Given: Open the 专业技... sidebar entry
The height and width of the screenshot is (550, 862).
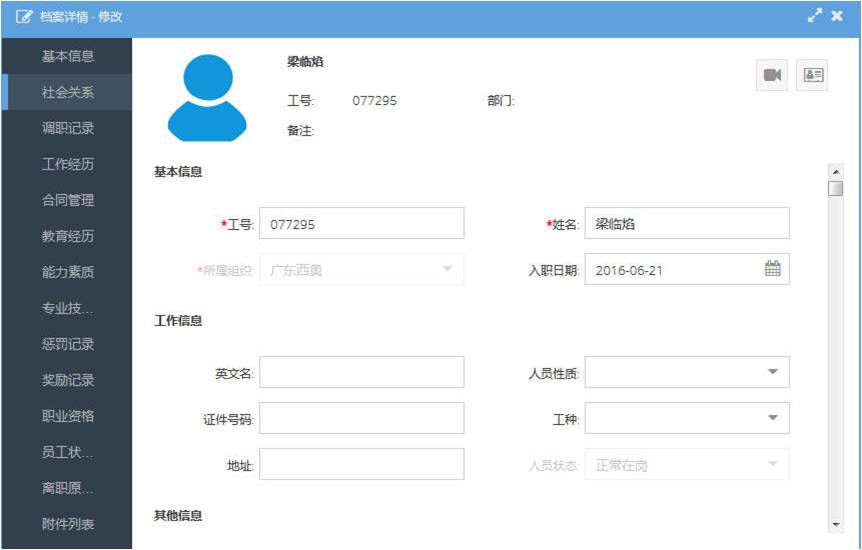Looking at the screenshot, I should click(67, 308).
